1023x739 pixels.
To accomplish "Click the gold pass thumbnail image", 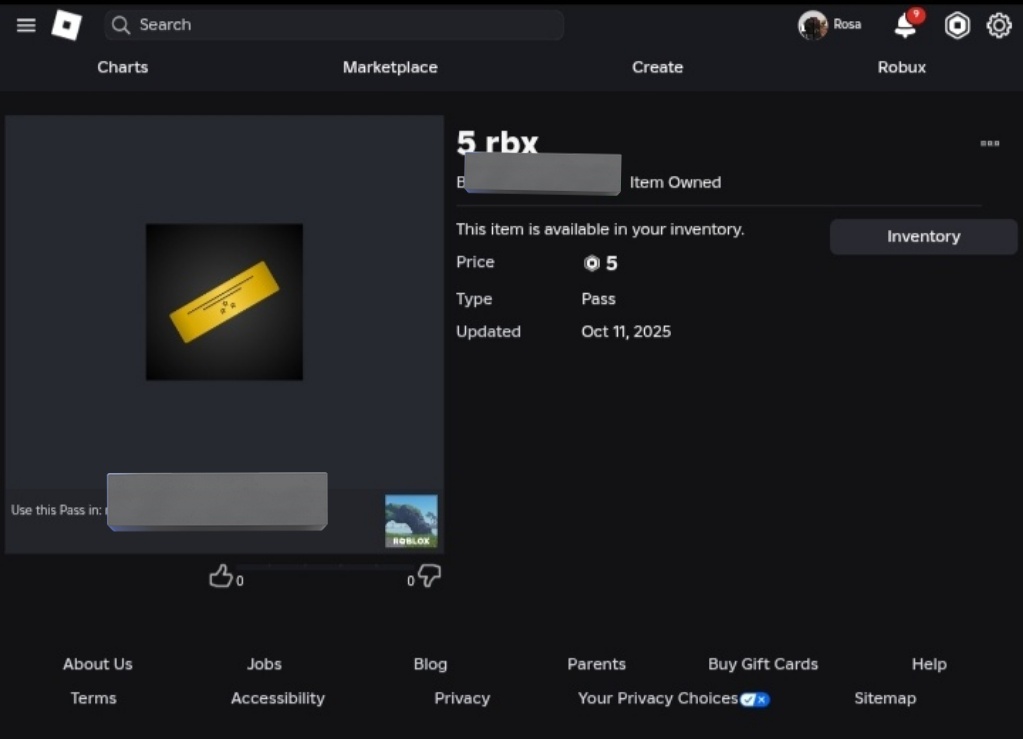I will click(x=224, y=302).
